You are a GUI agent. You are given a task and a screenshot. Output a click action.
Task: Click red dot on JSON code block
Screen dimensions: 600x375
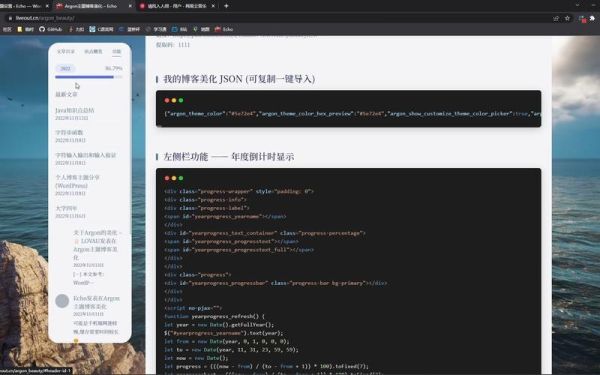coord(166,100)
